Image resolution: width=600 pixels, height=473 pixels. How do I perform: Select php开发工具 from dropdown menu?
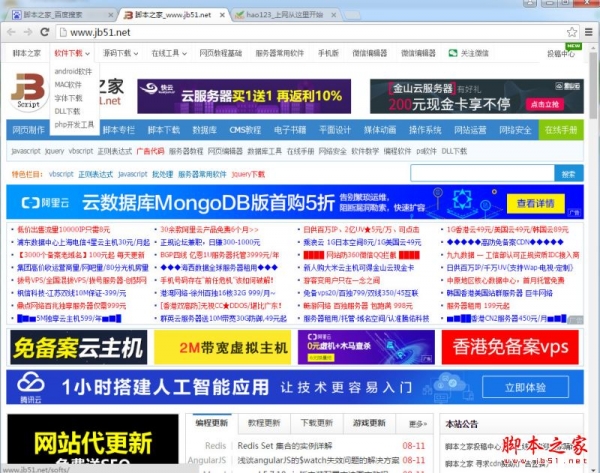click(x=74, y=124)
